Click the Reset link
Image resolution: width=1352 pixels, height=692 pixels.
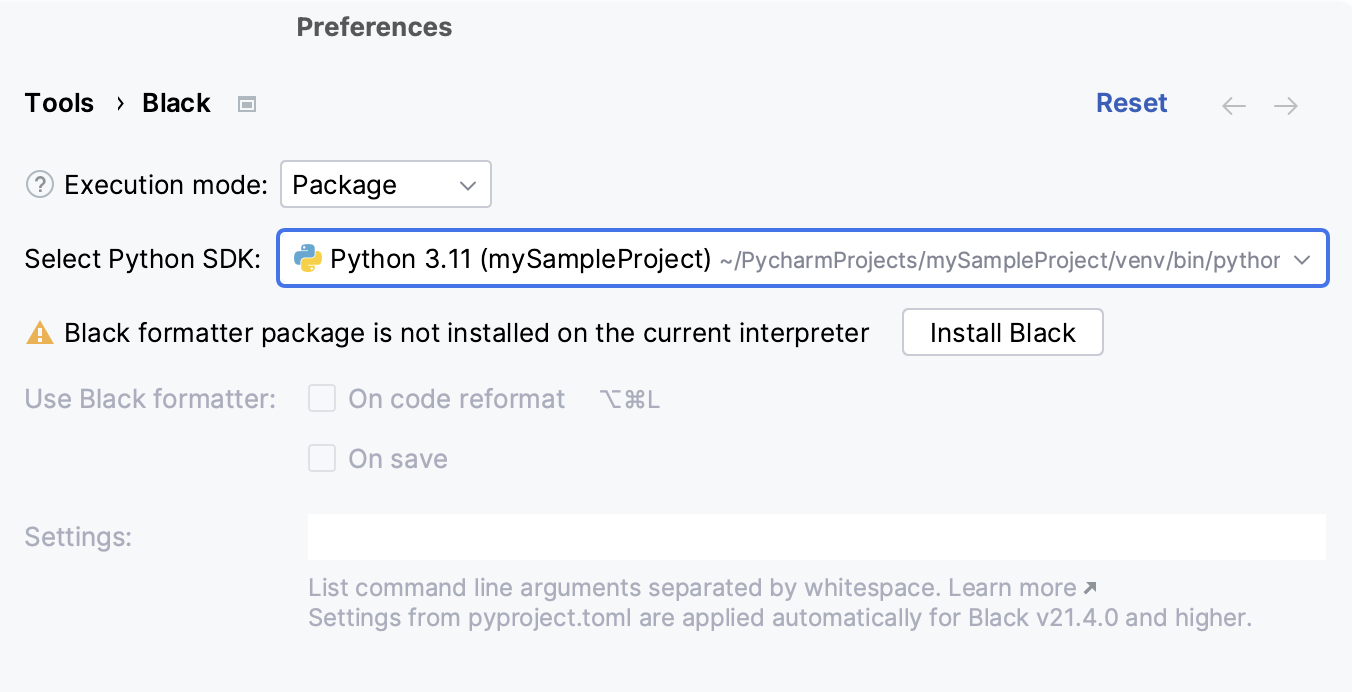point(1131,103)
